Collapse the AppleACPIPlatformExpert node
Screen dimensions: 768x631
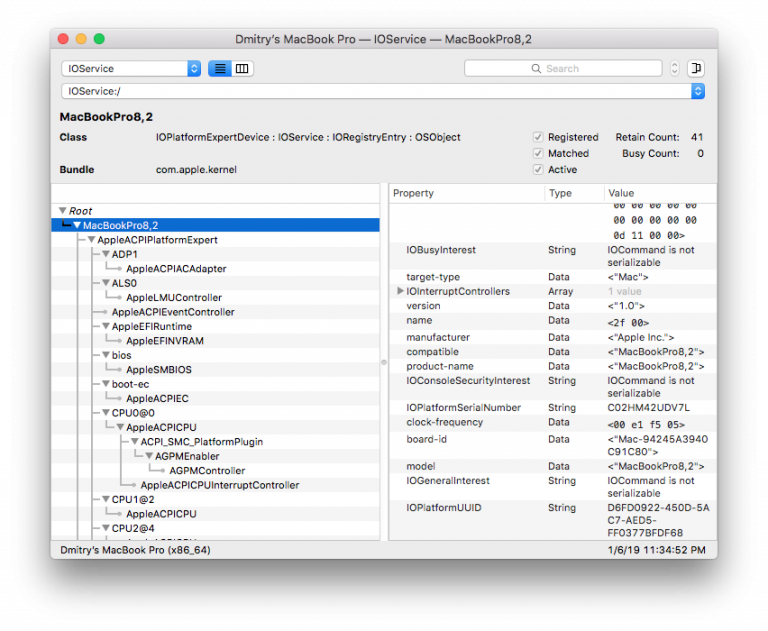[91, 240]
